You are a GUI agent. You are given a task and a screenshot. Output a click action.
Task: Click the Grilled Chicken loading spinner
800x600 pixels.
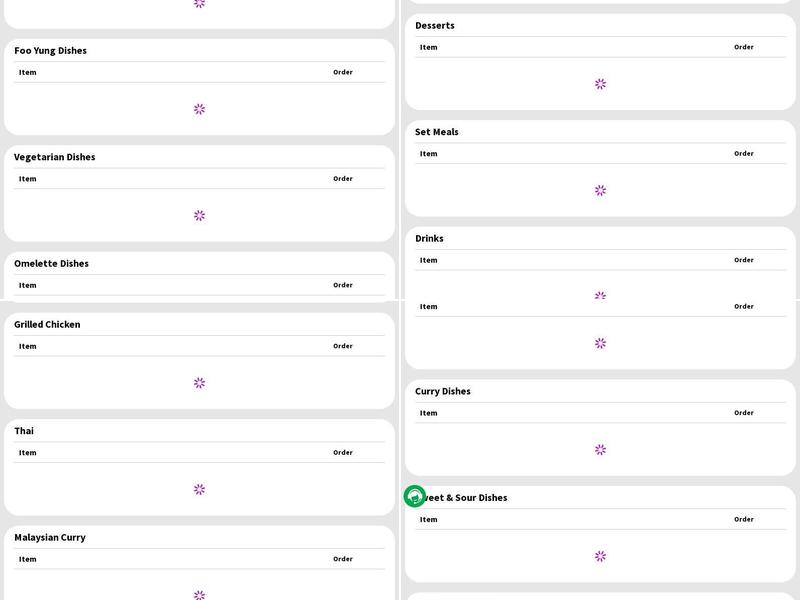coord(199,383)
